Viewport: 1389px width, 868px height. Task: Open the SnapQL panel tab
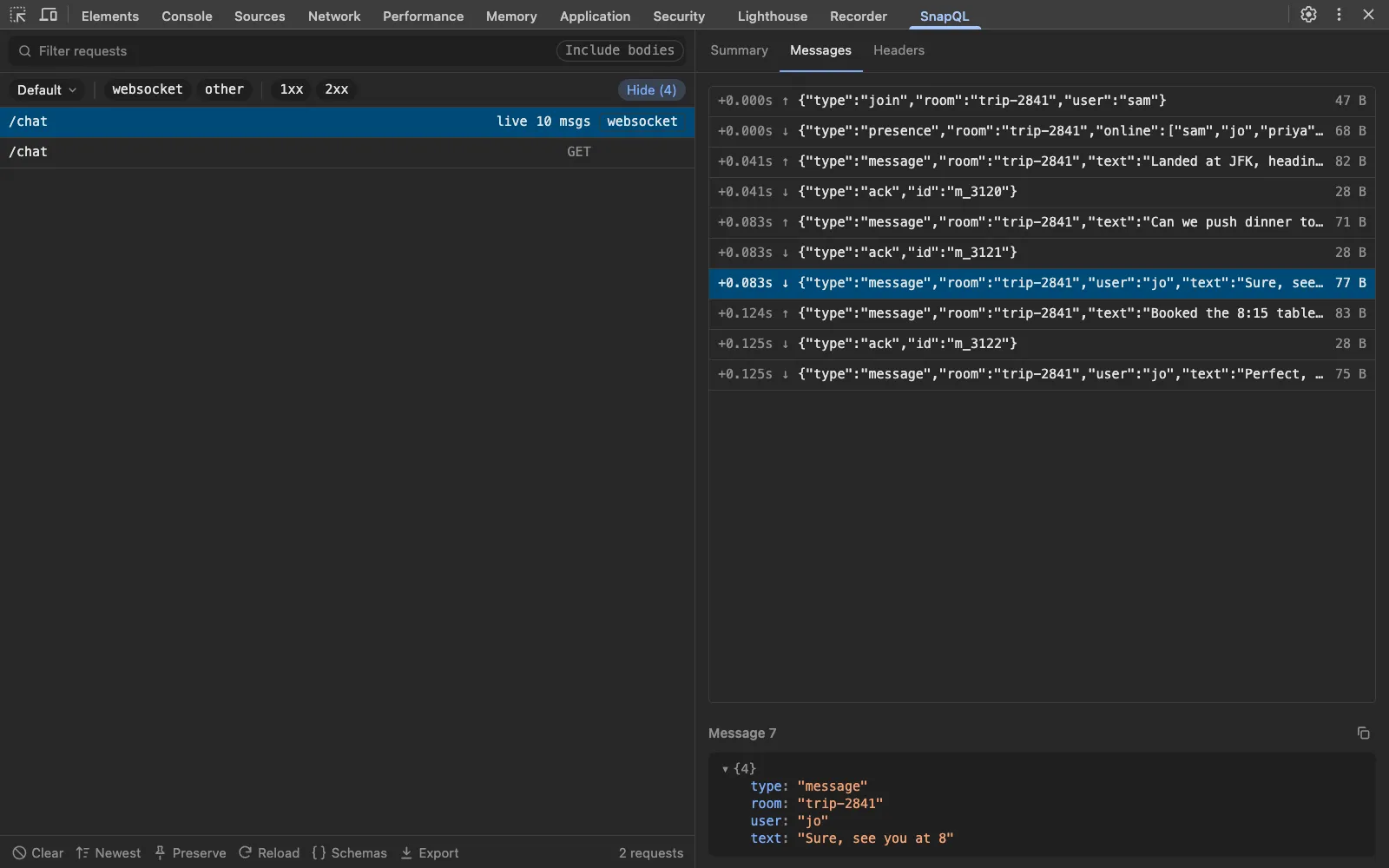[x=945, y=16]
